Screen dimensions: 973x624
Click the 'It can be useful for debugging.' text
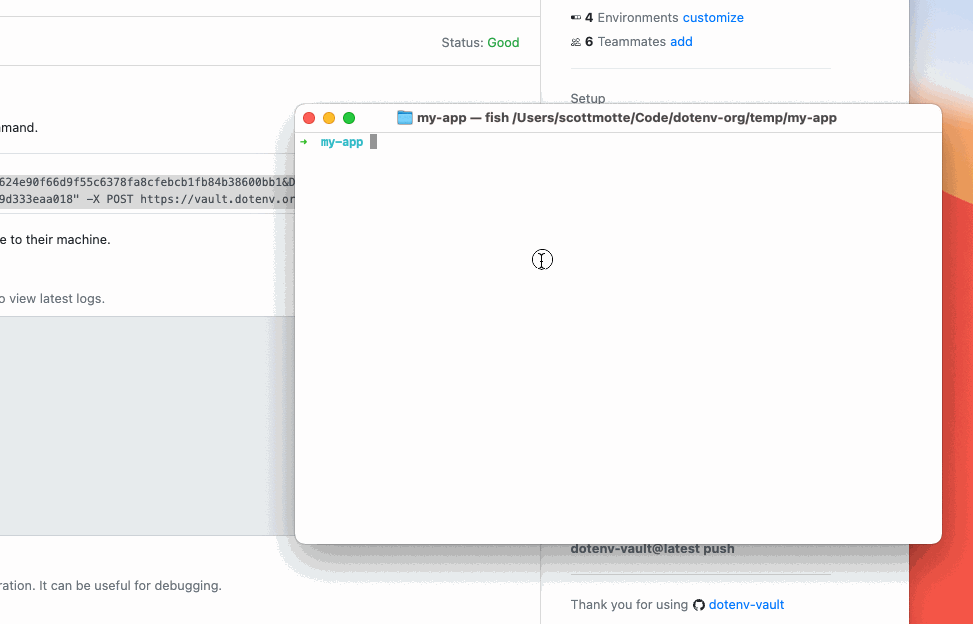[x=130, y=586]
